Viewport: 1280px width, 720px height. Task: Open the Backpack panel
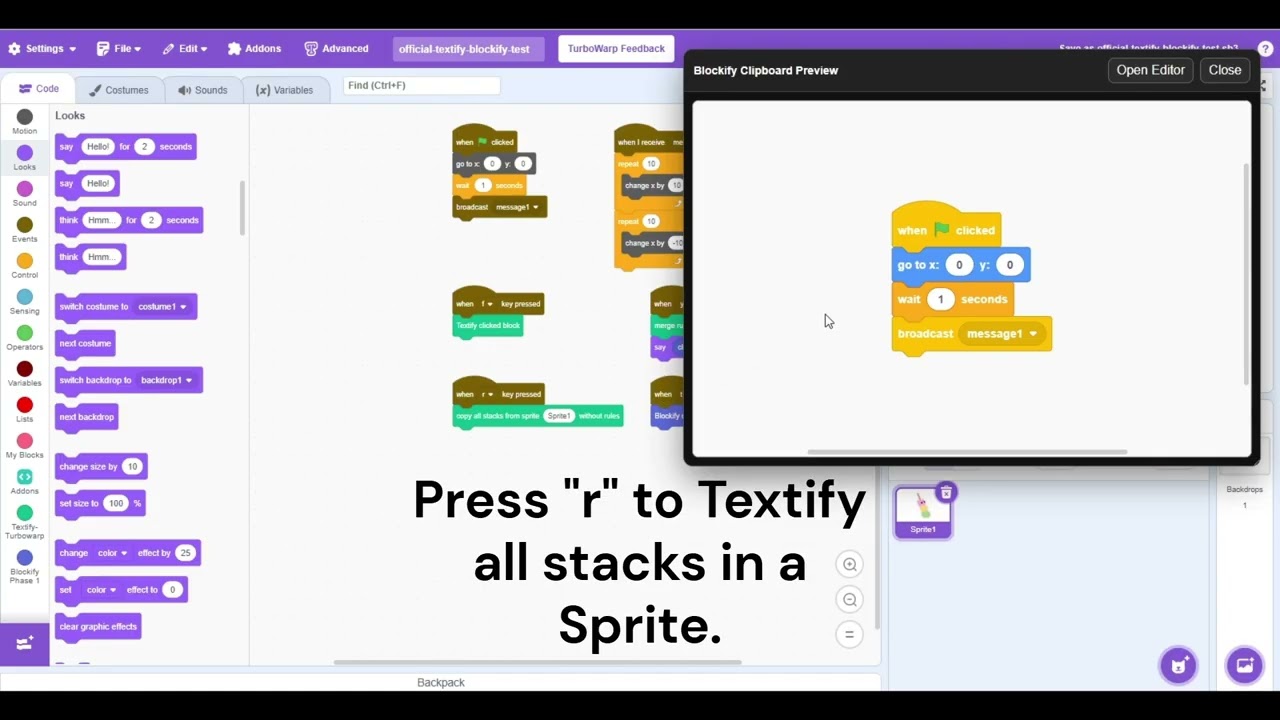(x=440, y=682)
